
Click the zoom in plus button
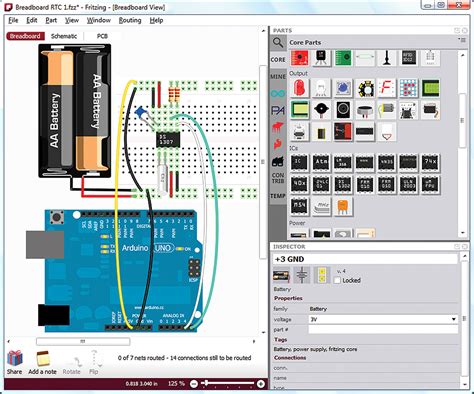261,384
